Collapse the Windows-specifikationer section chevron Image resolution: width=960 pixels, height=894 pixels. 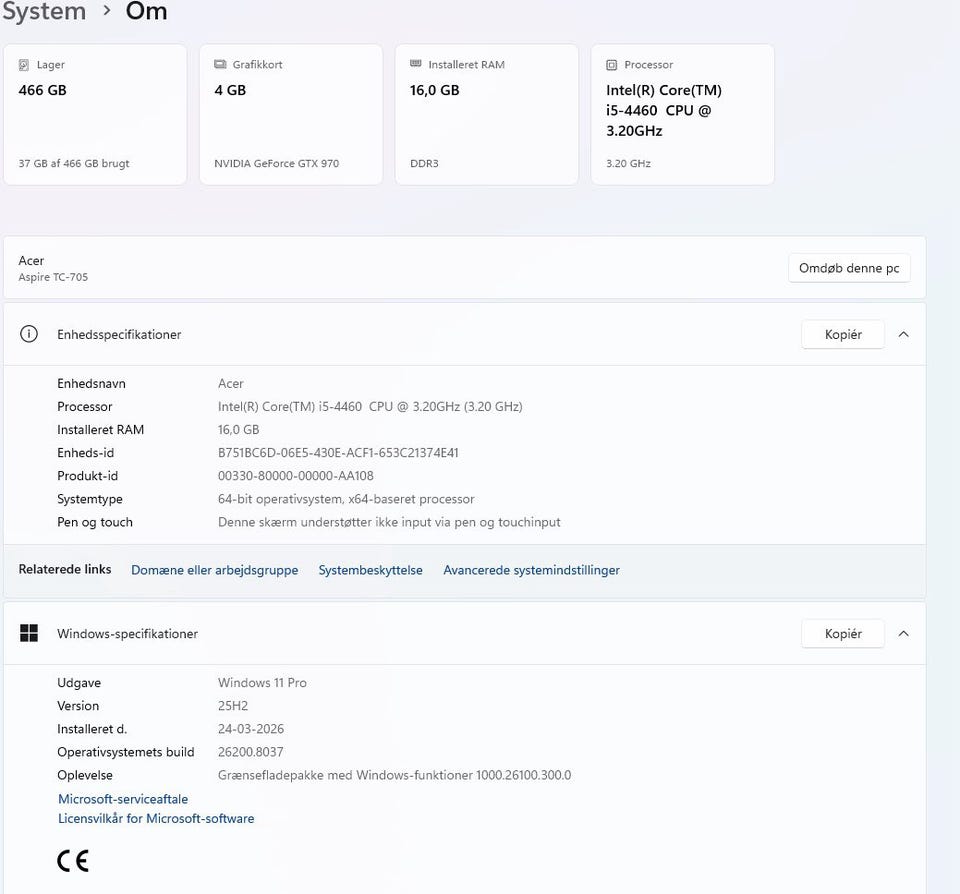click(x=903, y=633)
